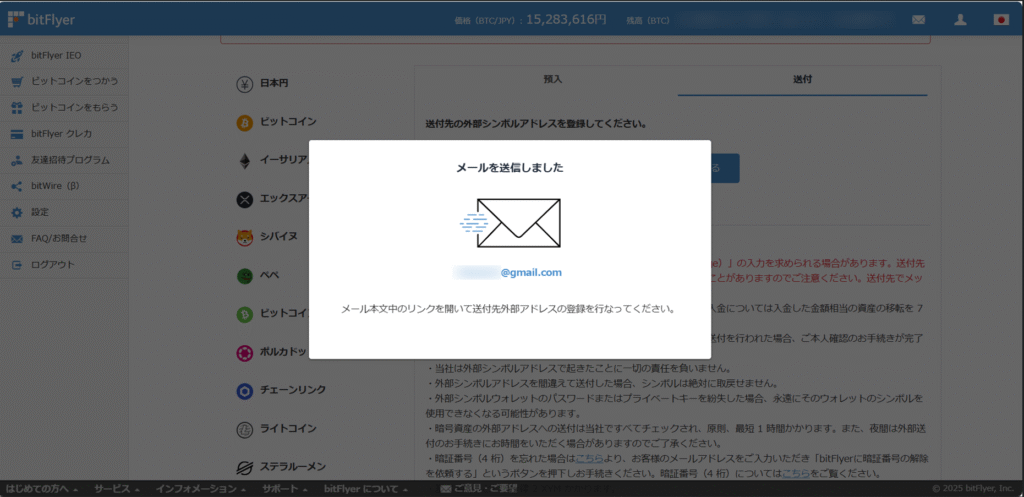Select the yen icon for 日本円
The image size is (1024, 497).
point(244,84)
